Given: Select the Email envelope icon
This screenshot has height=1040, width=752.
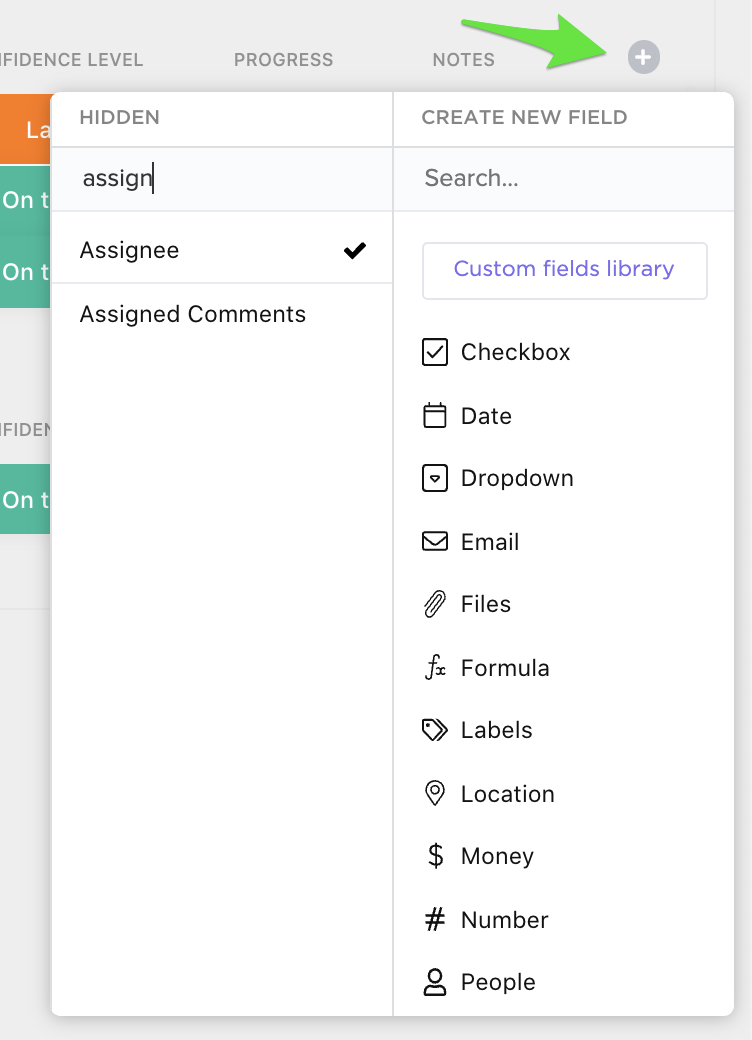Looking at the screenshot, I should 435,542.
